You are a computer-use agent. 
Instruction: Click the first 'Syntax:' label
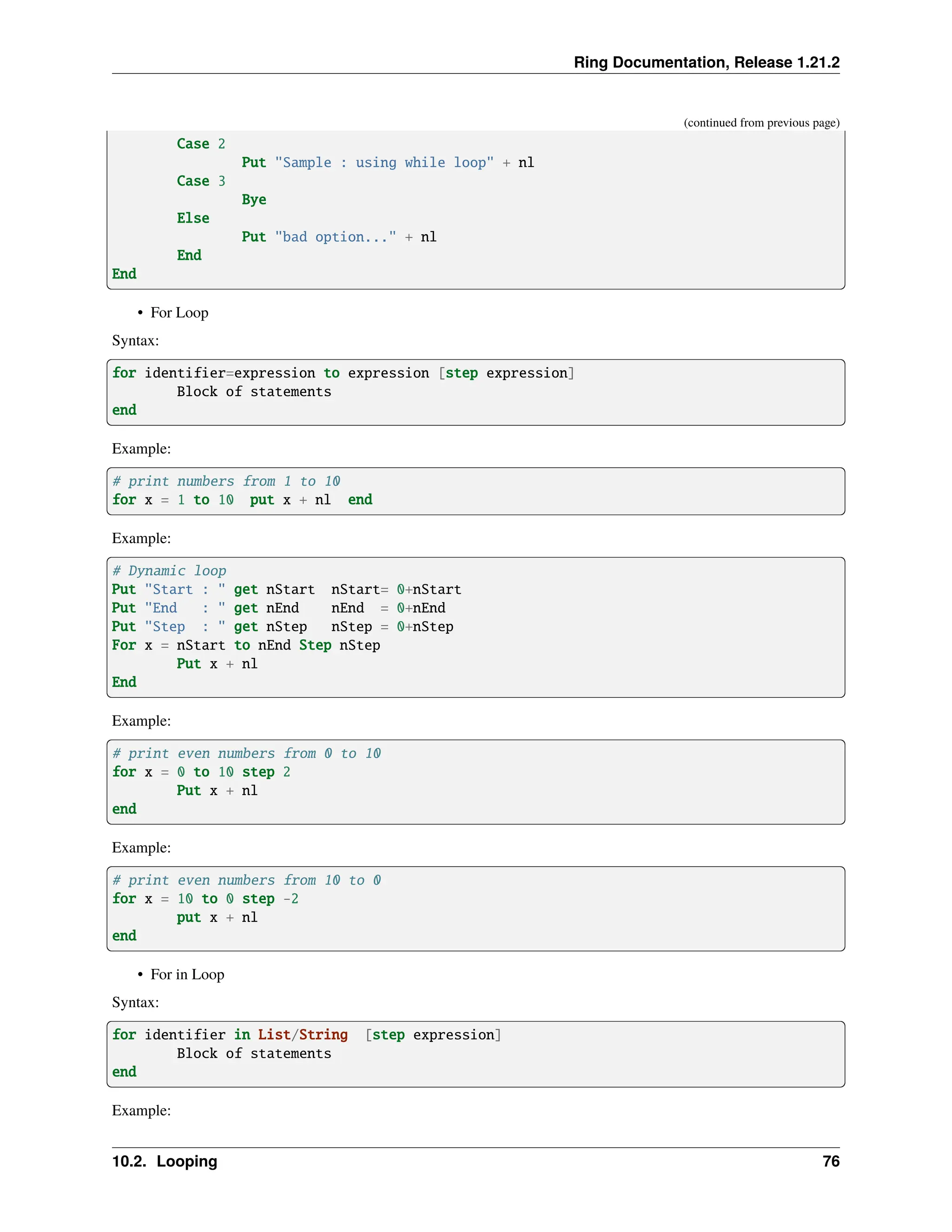click(x=135, y=341)
